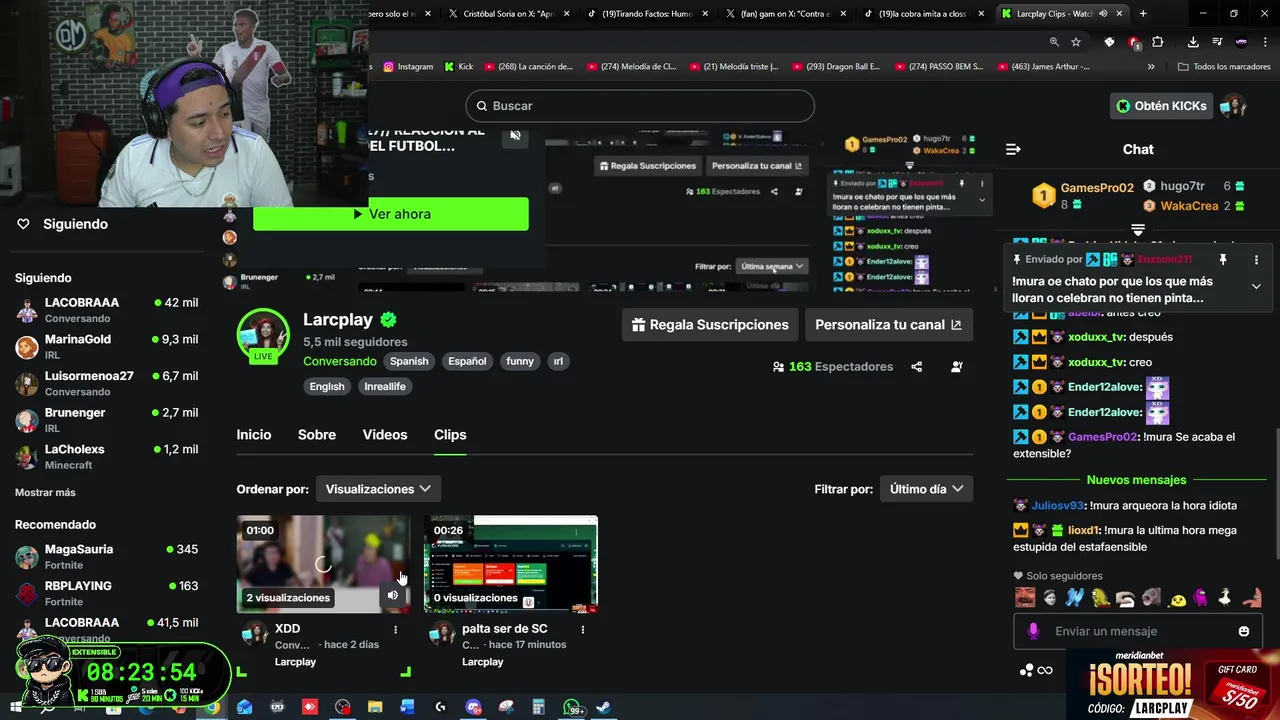Screen dimensions: 1280x720
Task: Open Luisormenoa27 channel in sidebar
Action: [107, 384]
